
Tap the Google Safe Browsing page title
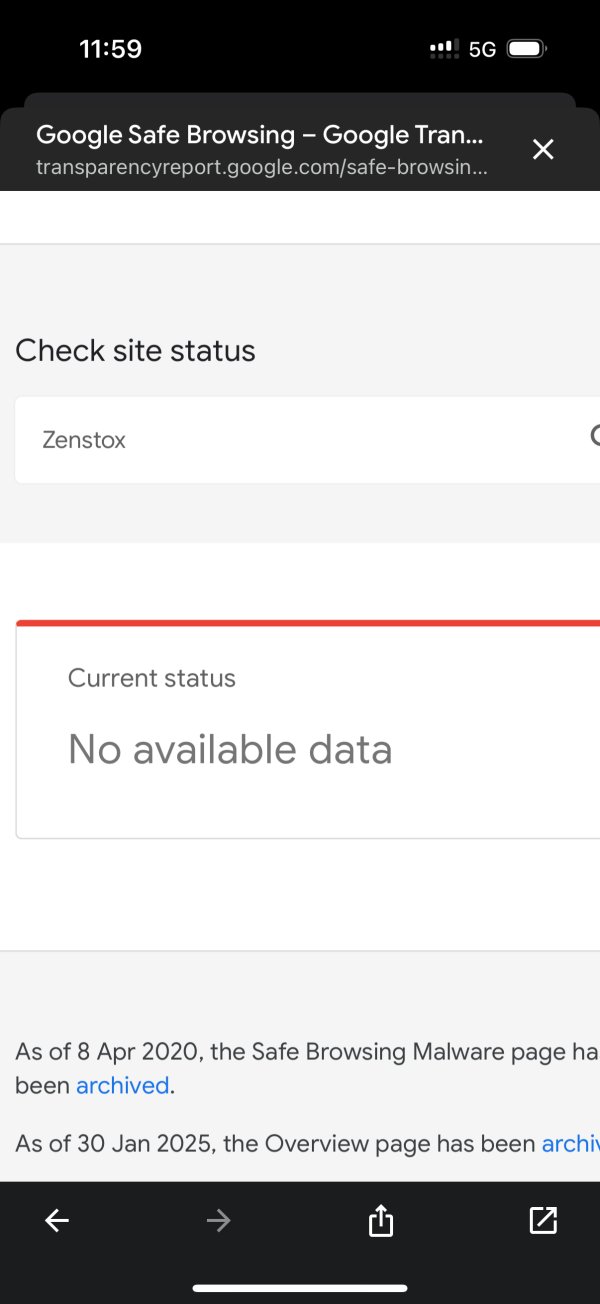[x=260, y=135]
